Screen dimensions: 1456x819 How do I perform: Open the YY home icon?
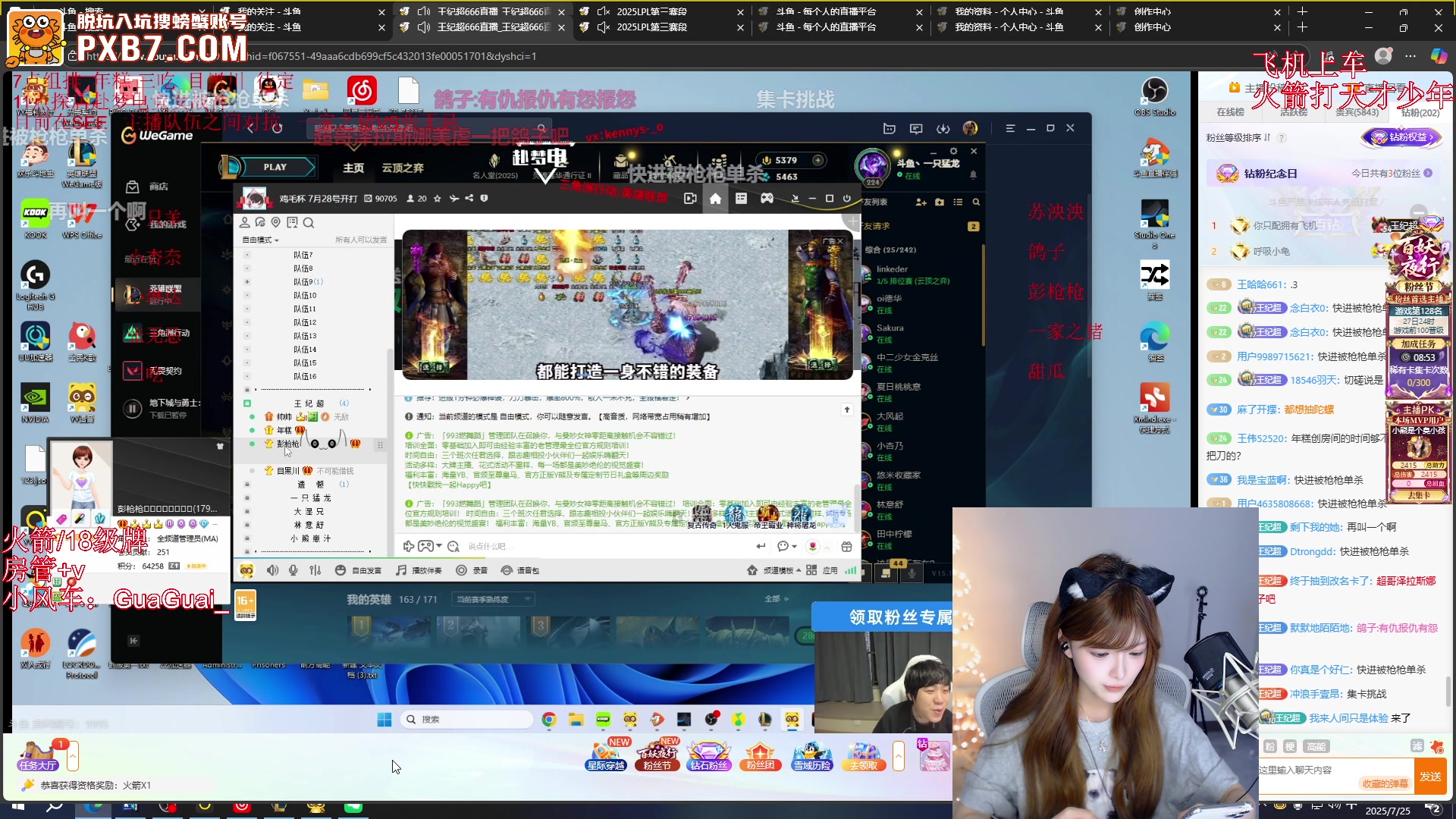715,199
